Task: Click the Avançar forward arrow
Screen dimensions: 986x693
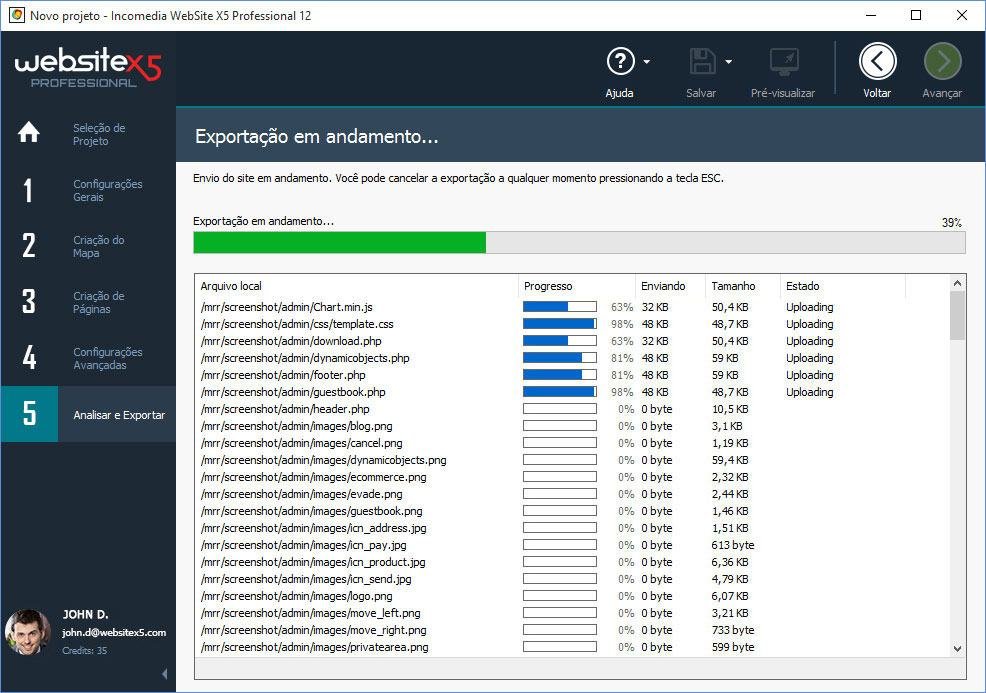Action: [x=942, y=62]
